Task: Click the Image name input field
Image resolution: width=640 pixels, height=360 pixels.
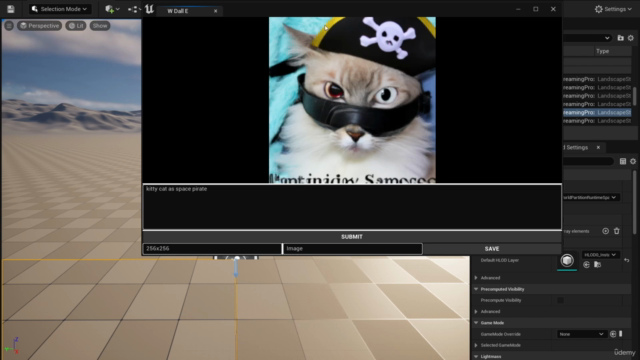Action: point(353,249)
